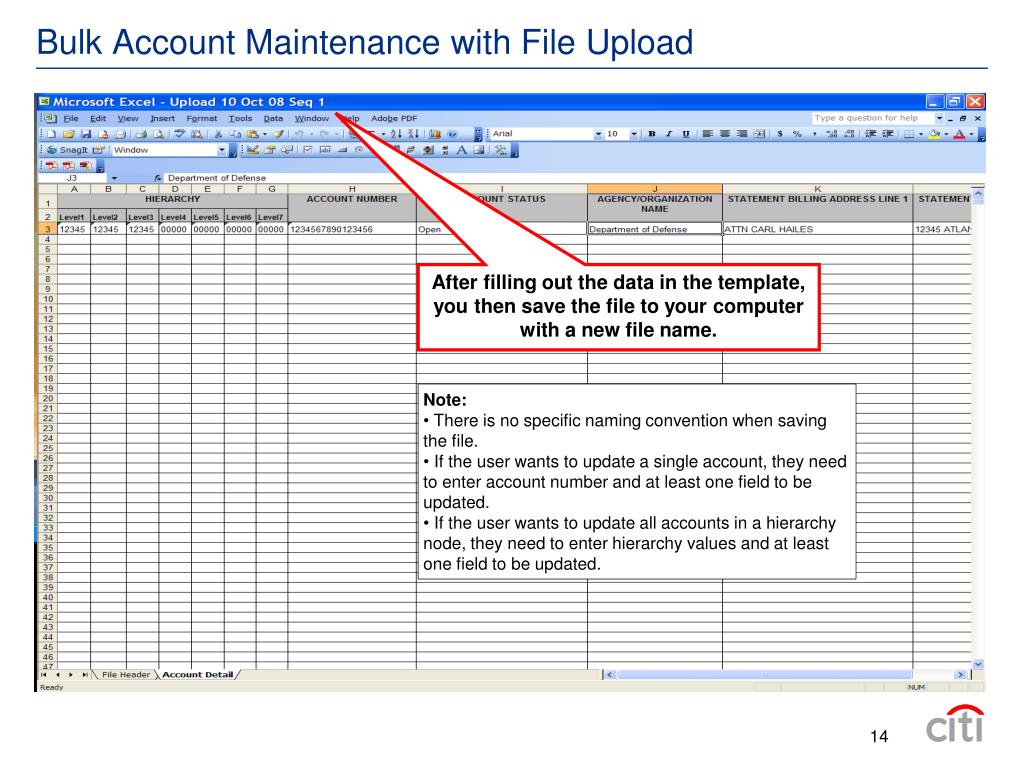Screen dimensions: 1024x768
Task: Click the Open file folder icon
Action: coord(69,134)
